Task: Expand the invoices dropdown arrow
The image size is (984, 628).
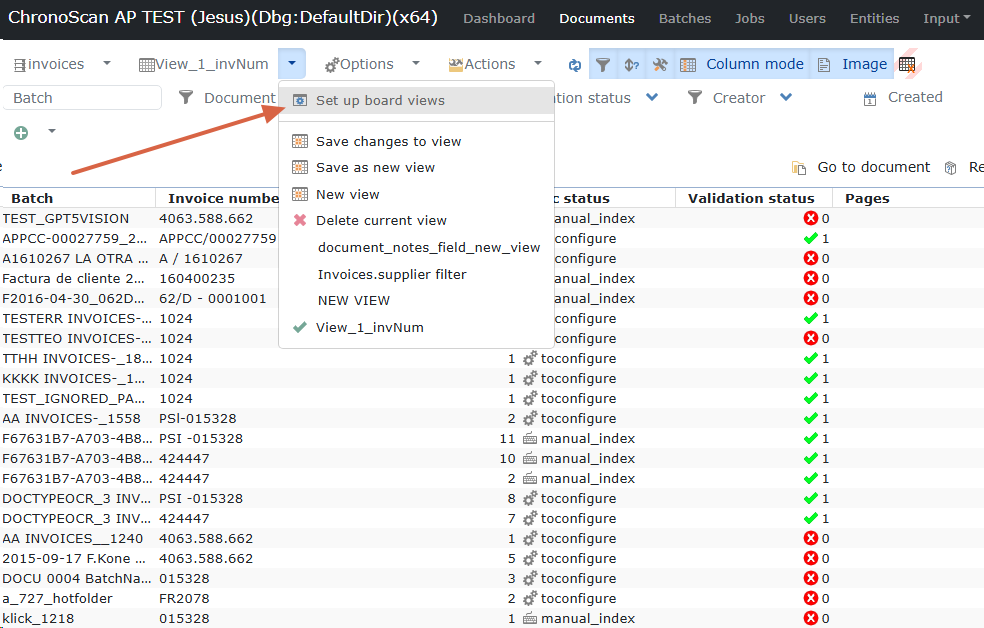Action: (106, 64)
